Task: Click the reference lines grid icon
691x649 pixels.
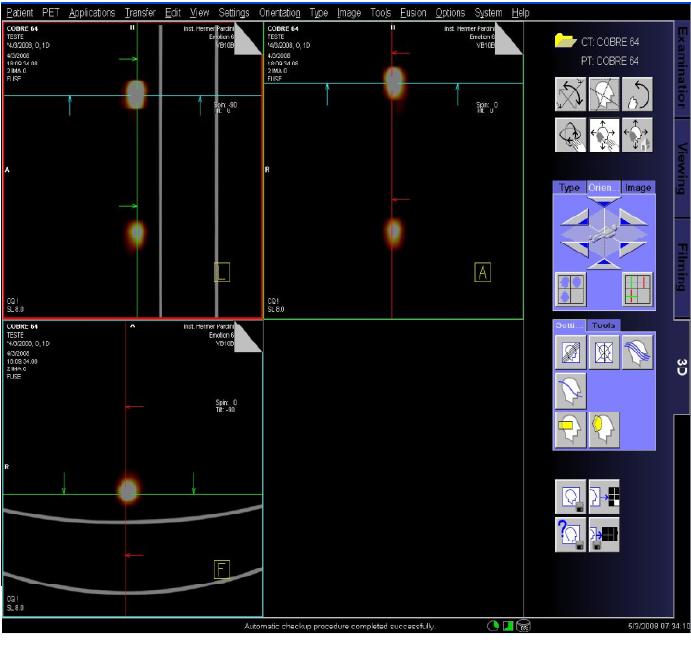Action: point(637,289)
